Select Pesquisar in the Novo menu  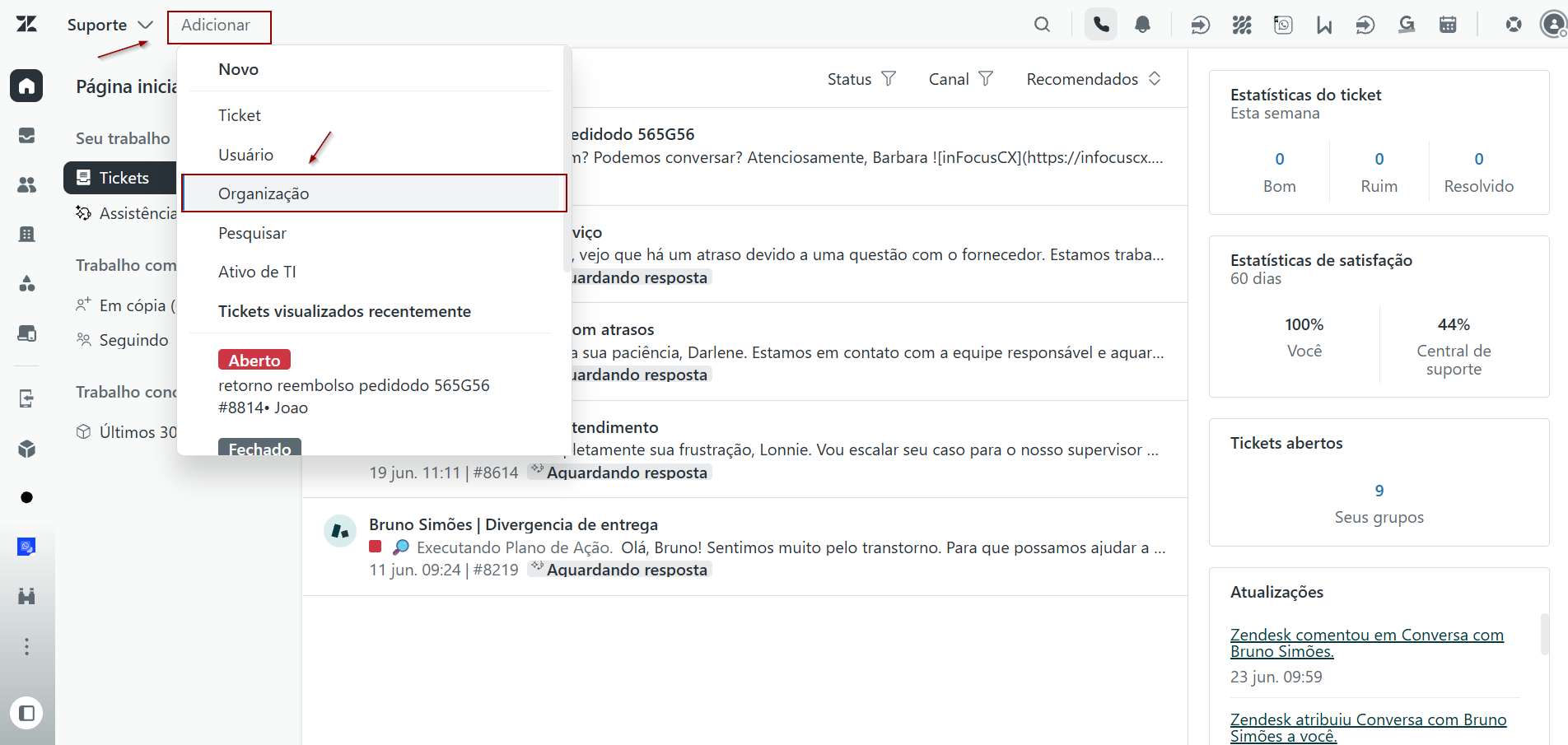371,233
